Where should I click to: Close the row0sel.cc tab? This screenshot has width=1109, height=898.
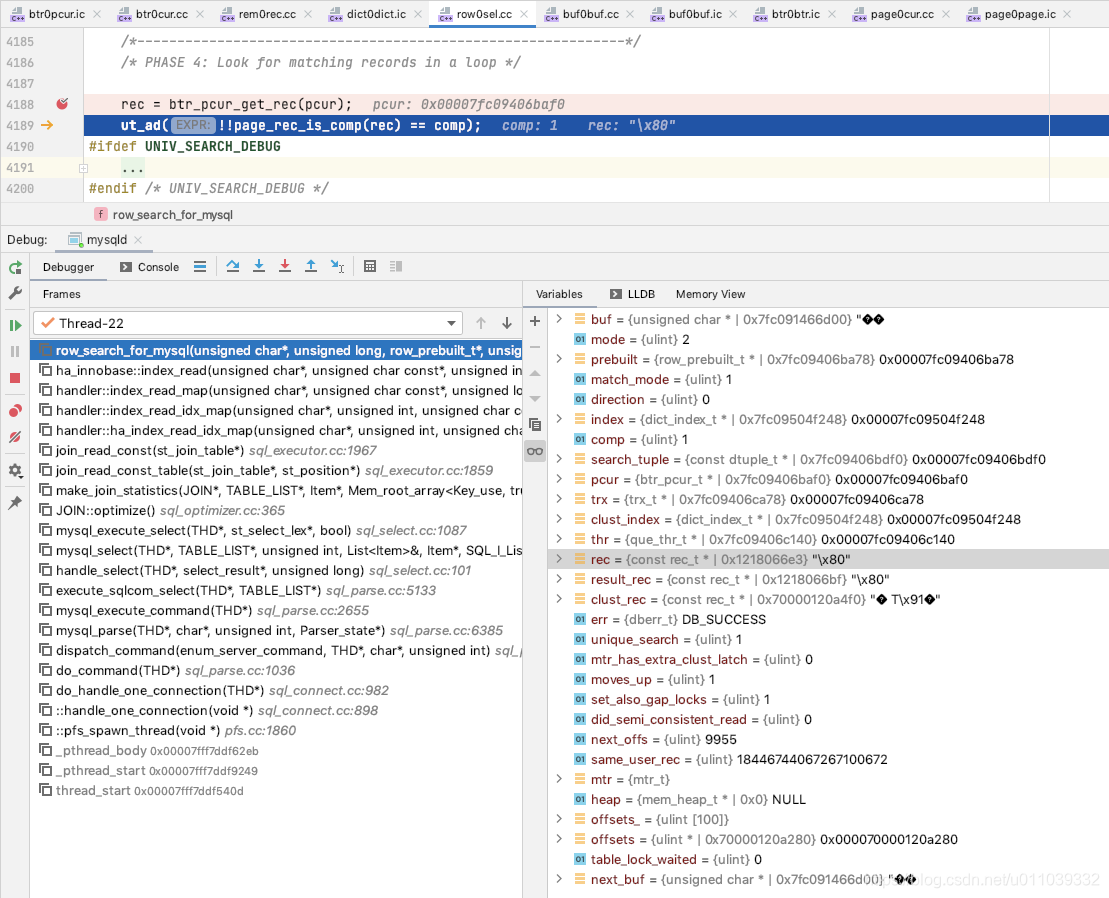pos(524,14)
